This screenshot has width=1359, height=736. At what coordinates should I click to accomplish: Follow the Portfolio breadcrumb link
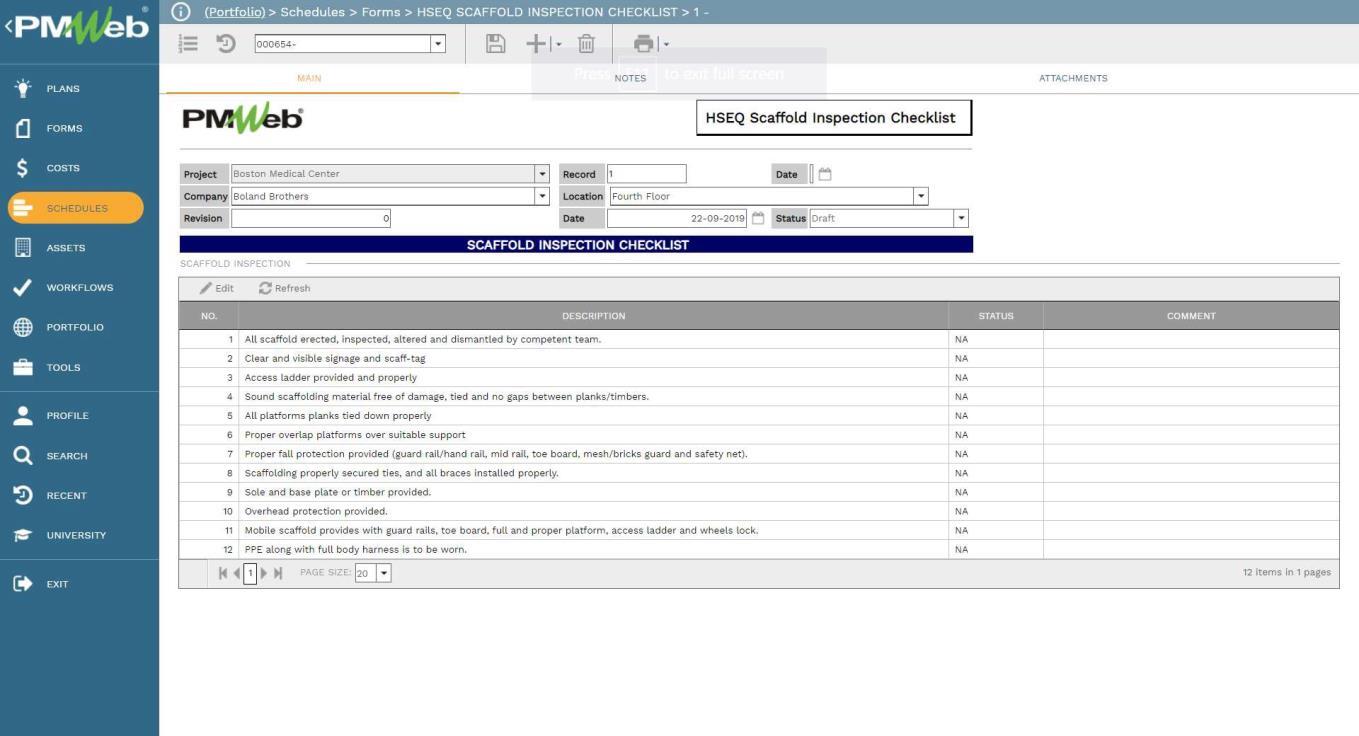(x=235, y=12)
